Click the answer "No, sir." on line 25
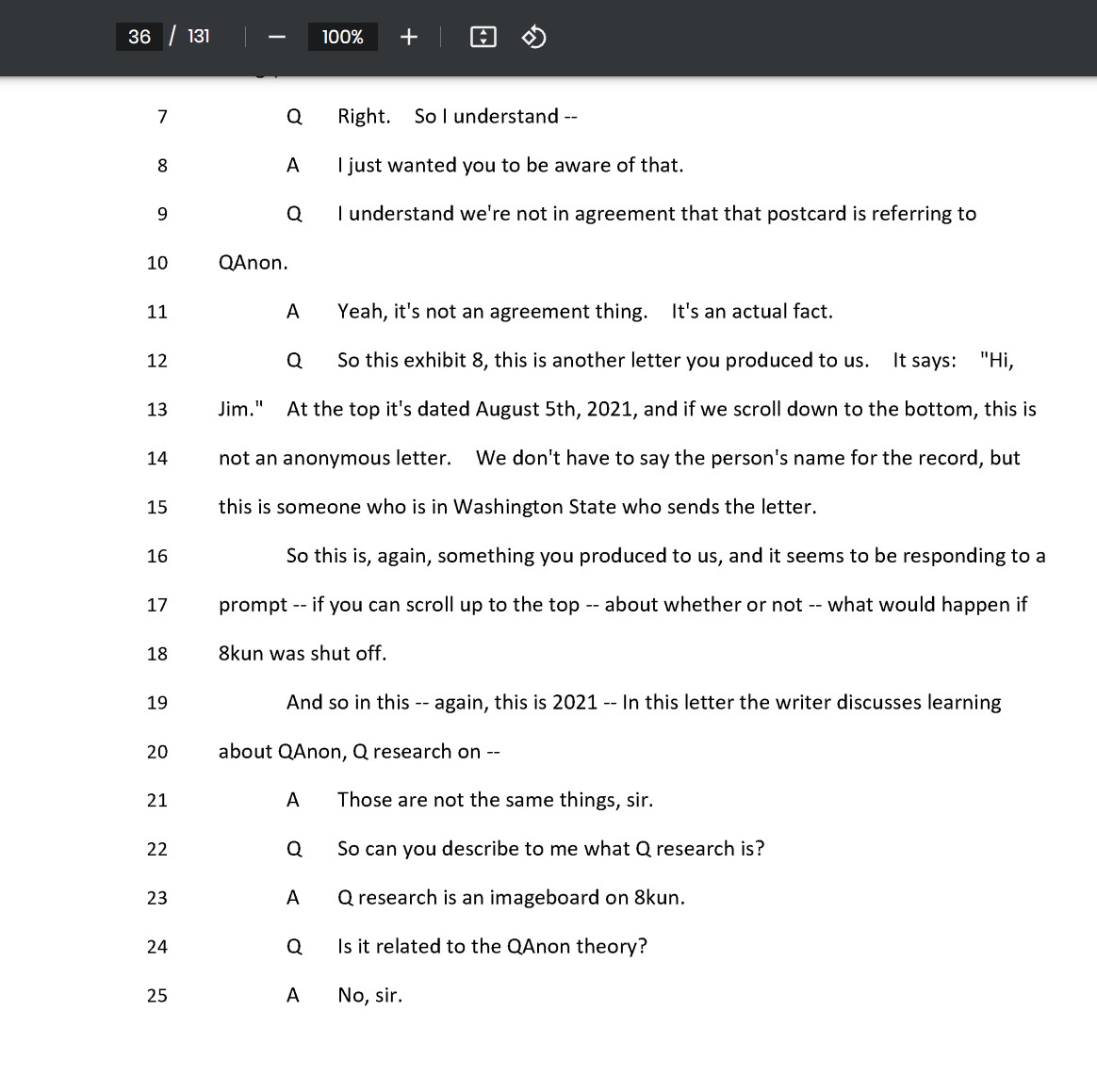The width and height of the screenshot is (1097, 1092). (370, 996)
